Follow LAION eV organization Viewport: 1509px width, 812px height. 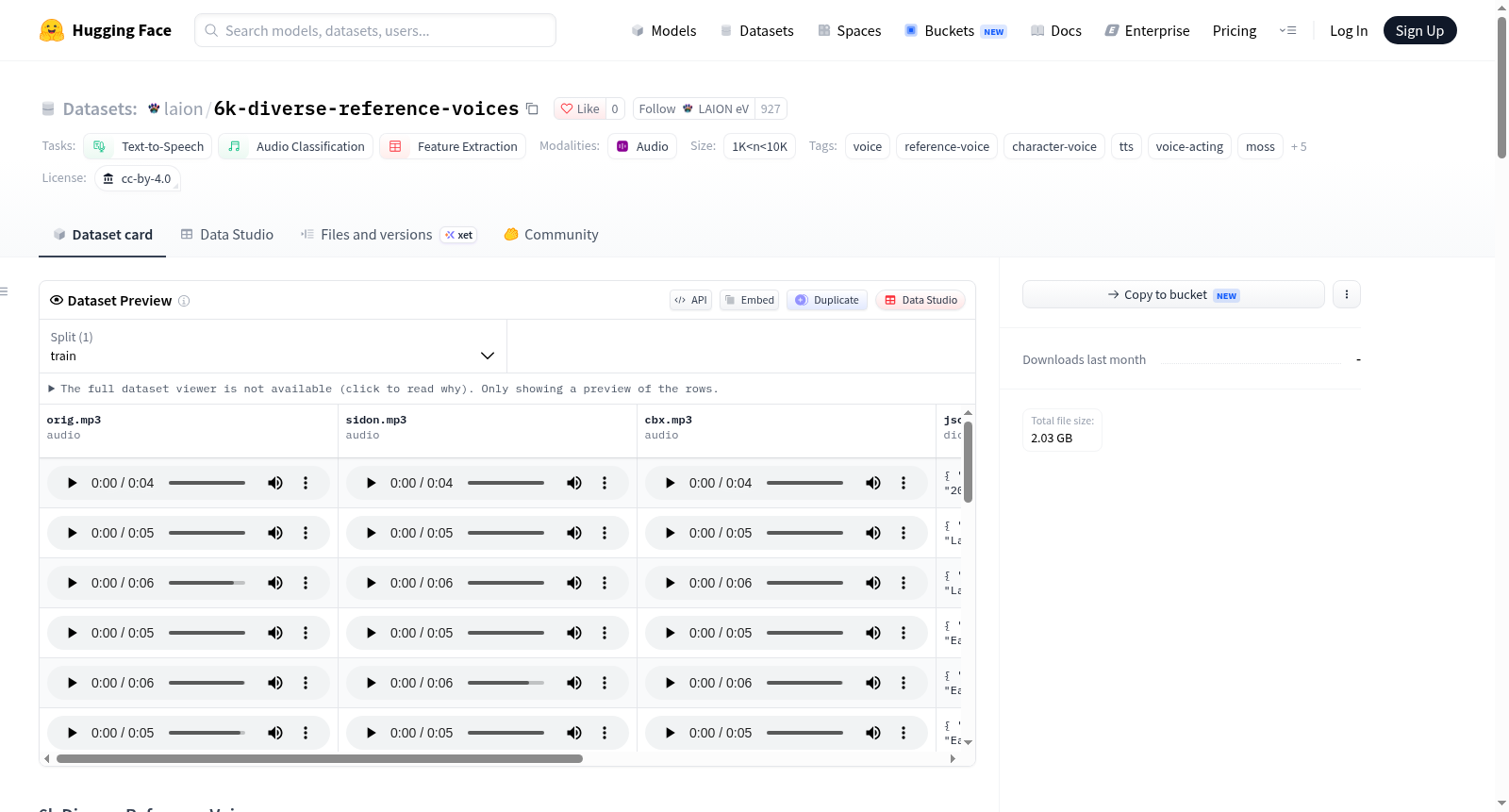point(694,108)
